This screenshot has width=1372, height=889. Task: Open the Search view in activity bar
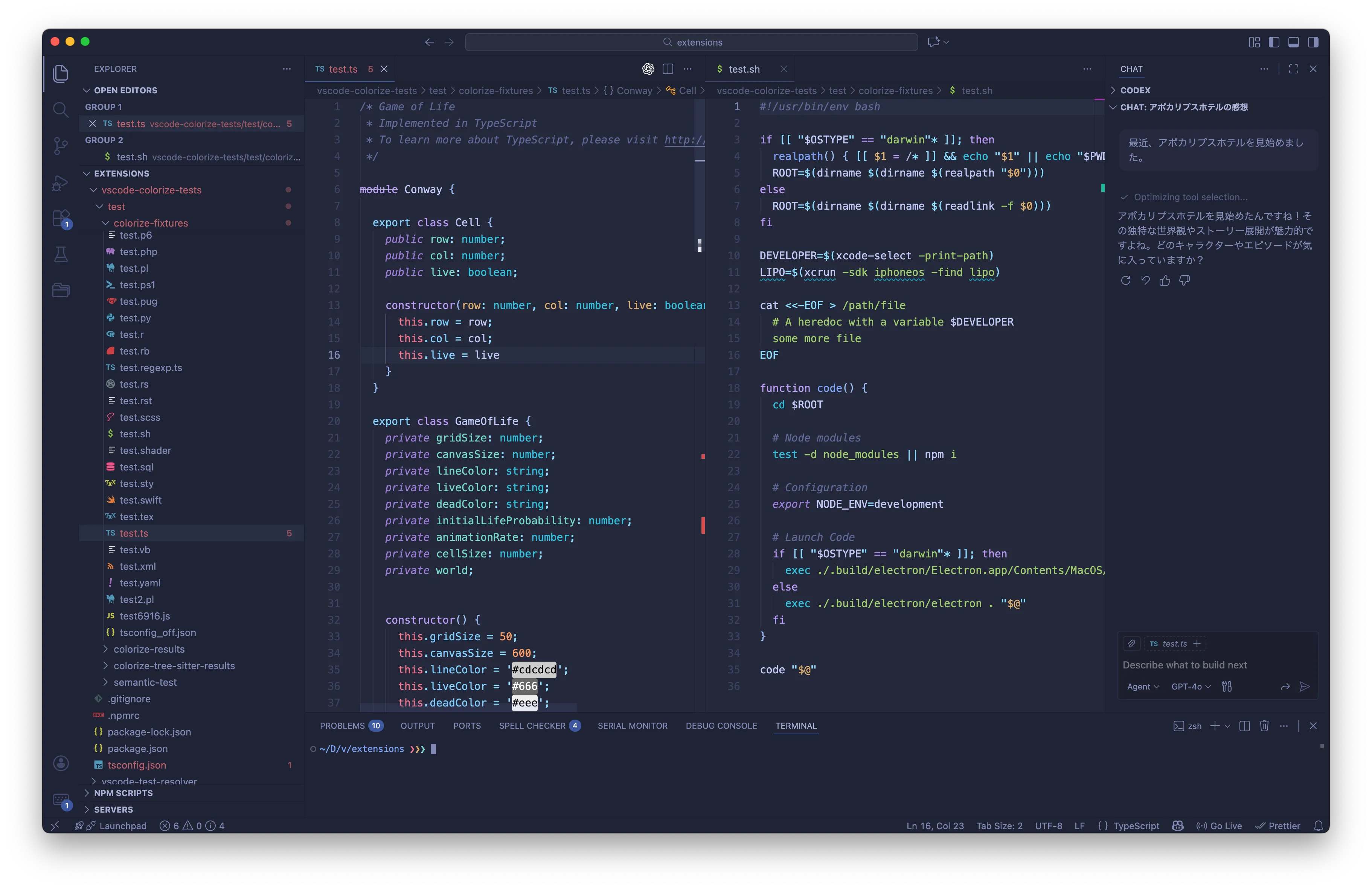pos(61,110)
